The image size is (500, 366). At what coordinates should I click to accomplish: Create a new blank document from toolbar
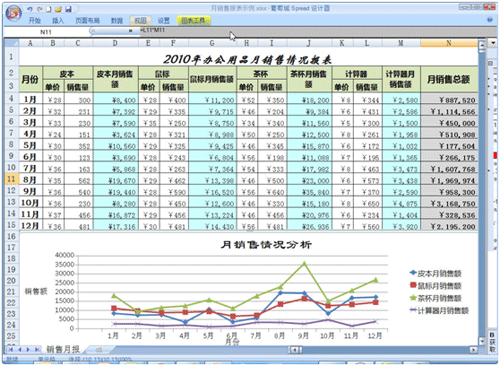pos(49,9)
